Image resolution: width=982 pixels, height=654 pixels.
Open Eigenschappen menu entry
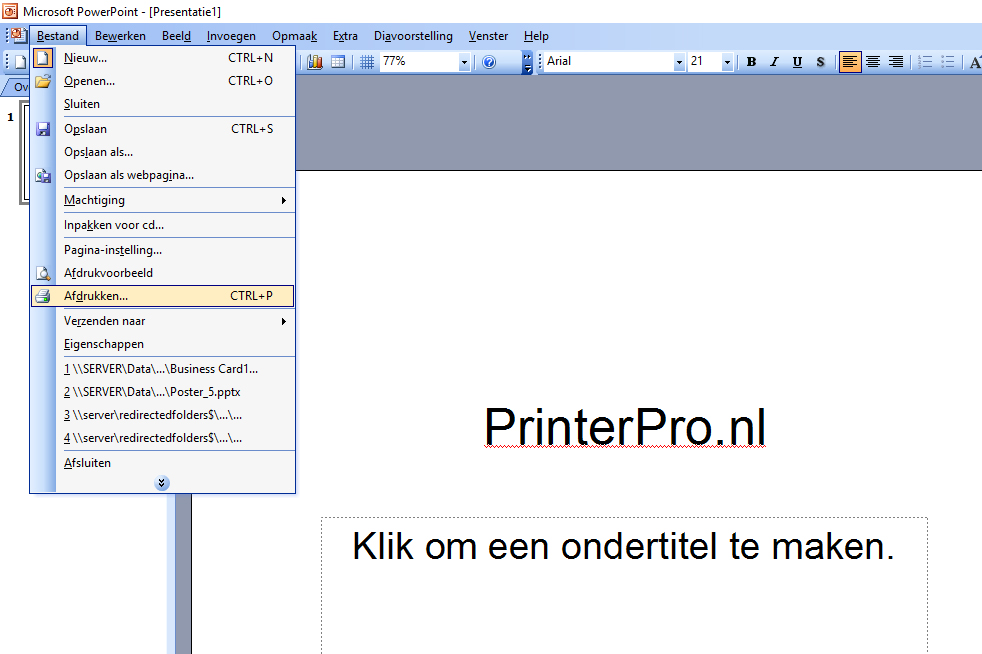click(x=162, y=344)
